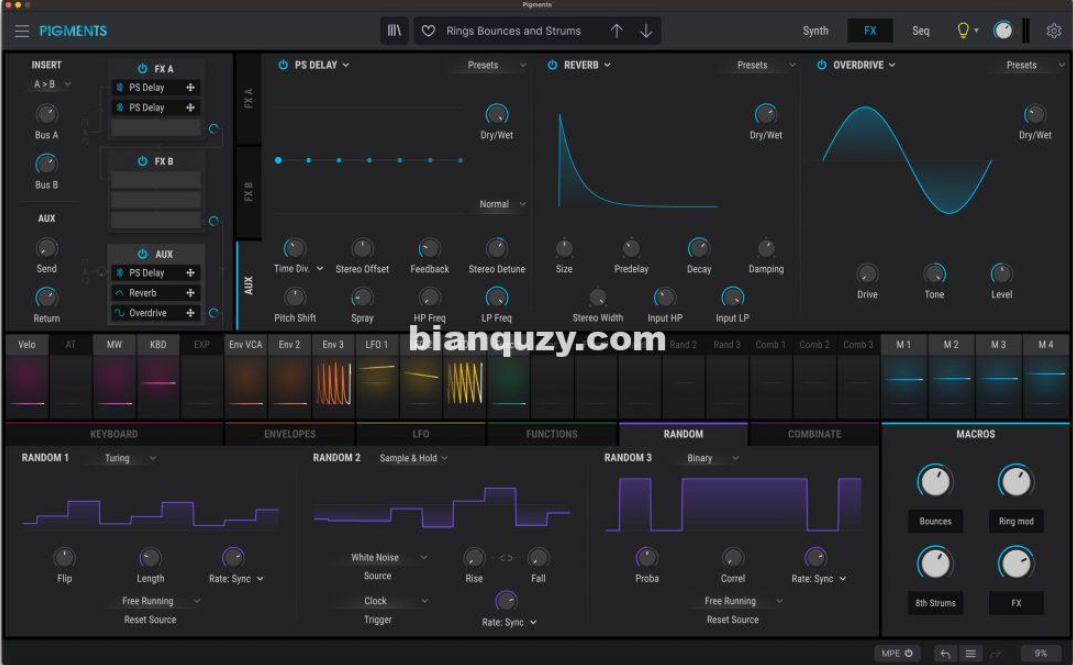Switch to the Synth tab
This screenshot has height=665, width=1073.
pyautogui.click(x=815, y=31)
